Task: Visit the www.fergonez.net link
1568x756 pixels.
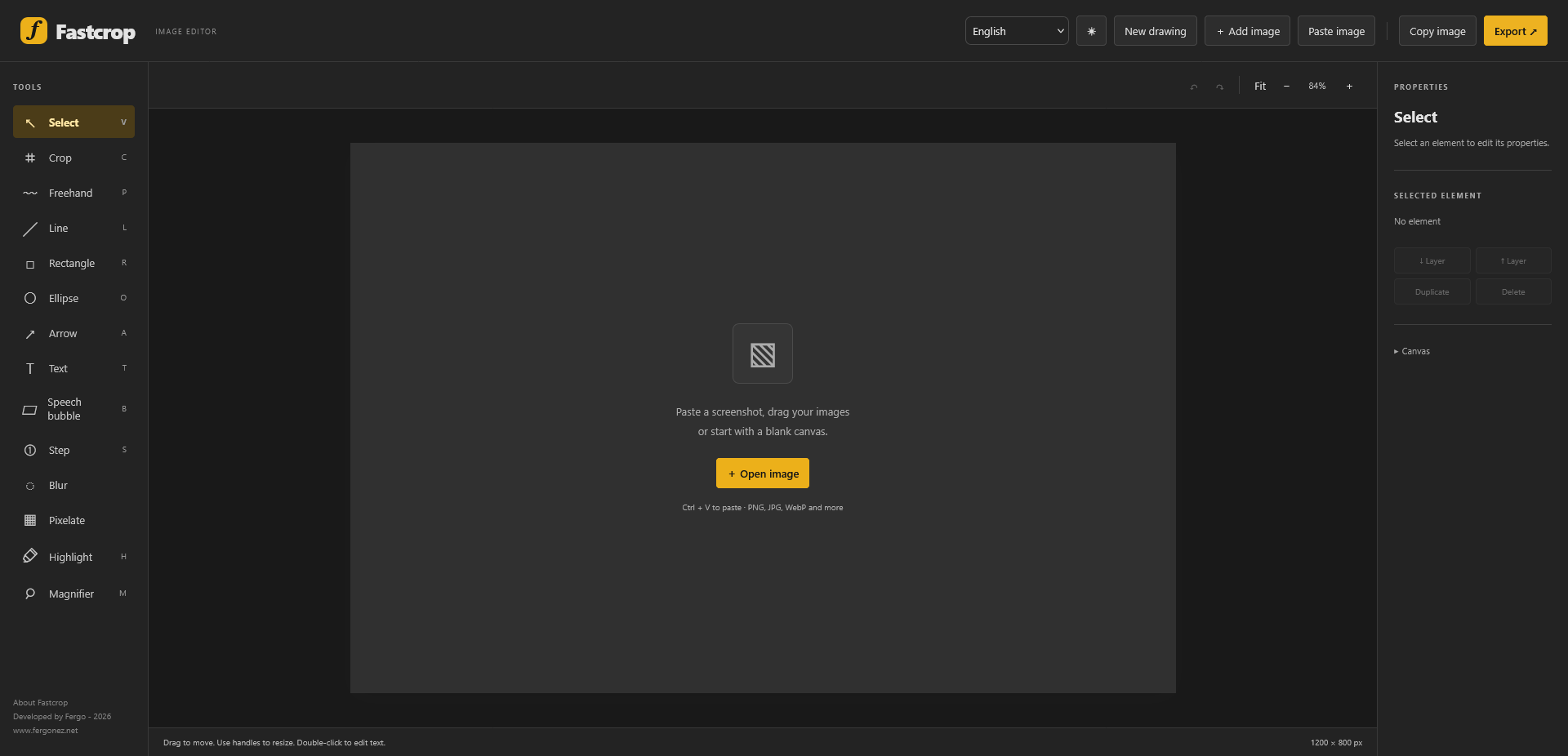Action: [45, 730]
